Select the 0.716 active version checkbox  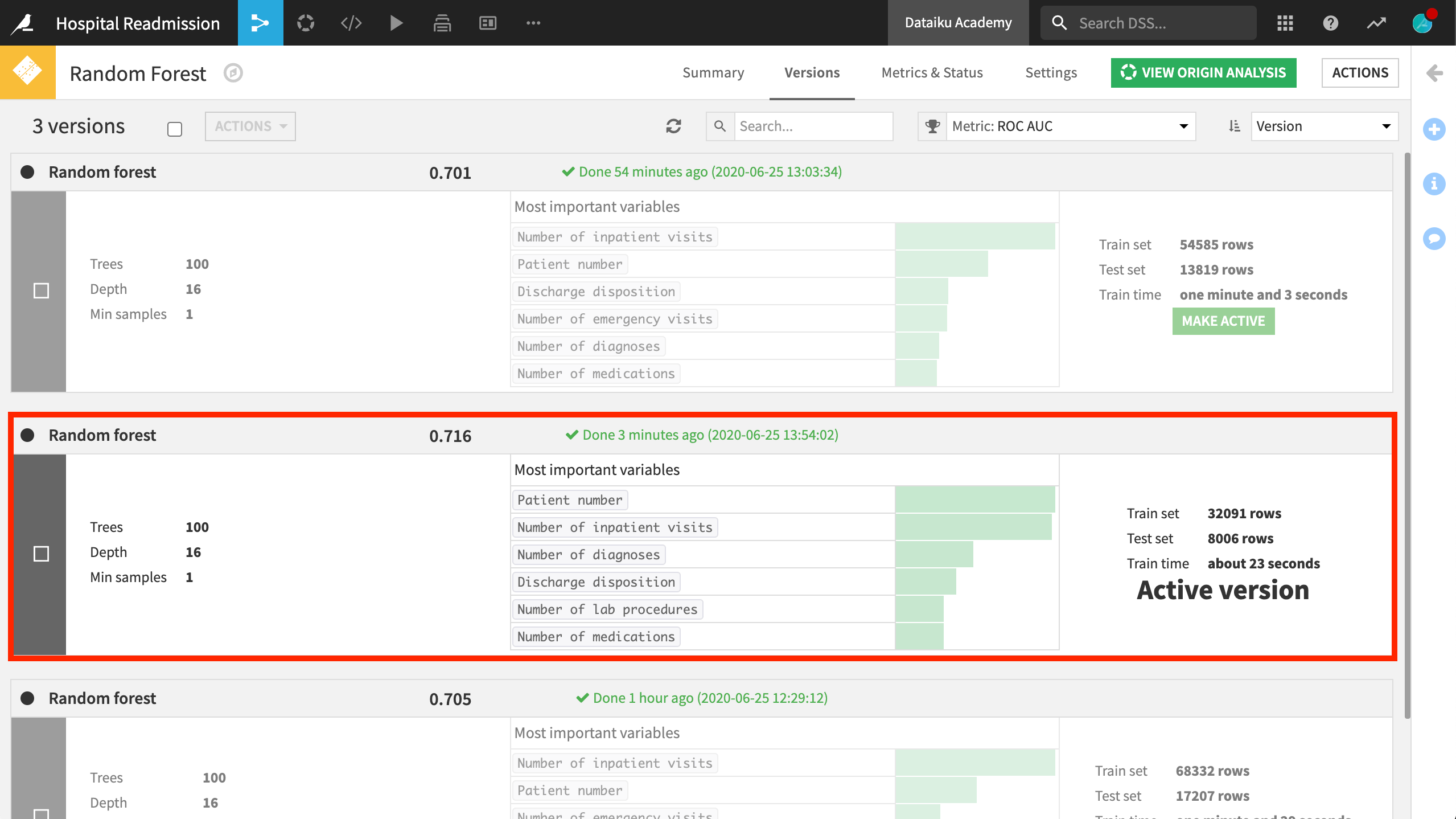coord(41,554)
